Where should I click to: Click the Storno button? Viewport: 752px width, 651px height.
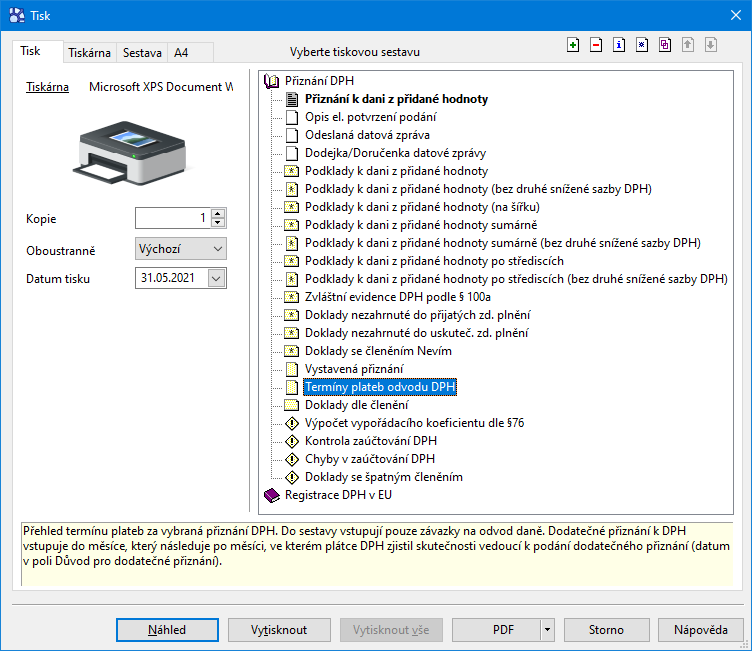(x=606, y=630)
